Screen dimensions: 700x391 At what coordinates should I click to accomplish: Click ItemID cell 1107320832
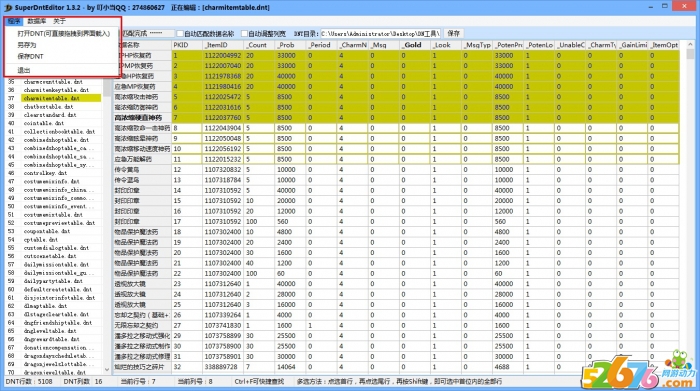pyautogui.click(x=223, y=170)
